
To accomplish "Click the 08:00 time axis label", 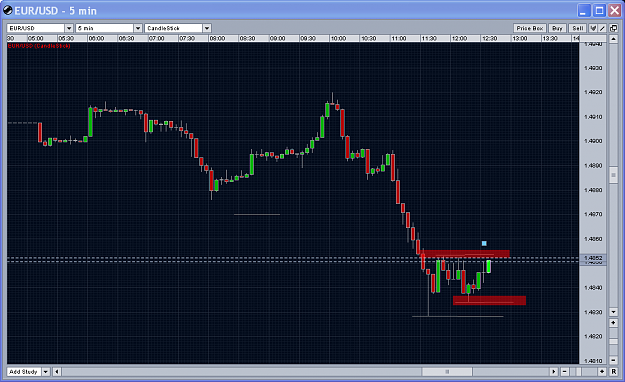I will (217, 39).
